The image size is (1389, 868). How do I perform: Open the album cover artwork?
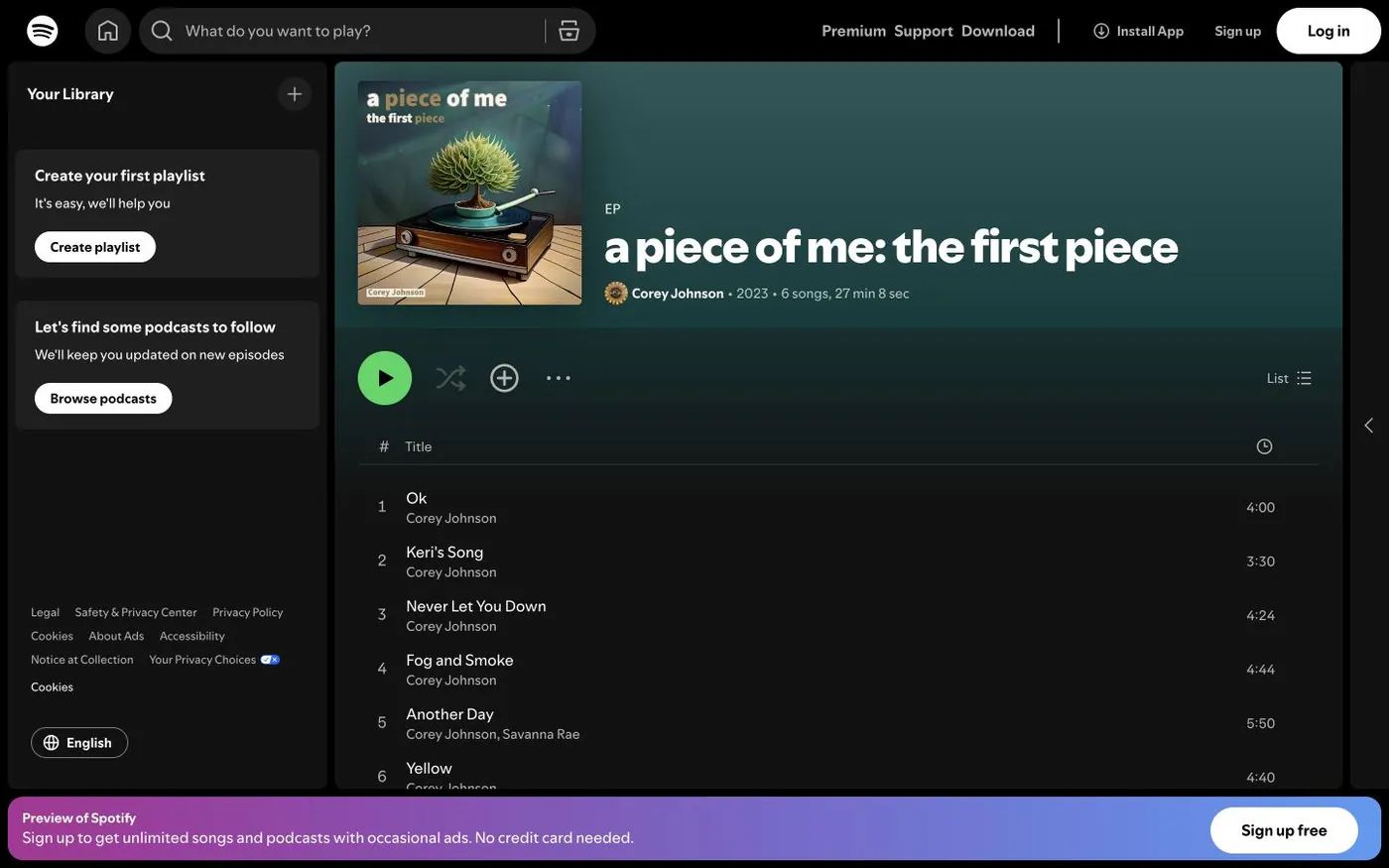click(470, 192)
